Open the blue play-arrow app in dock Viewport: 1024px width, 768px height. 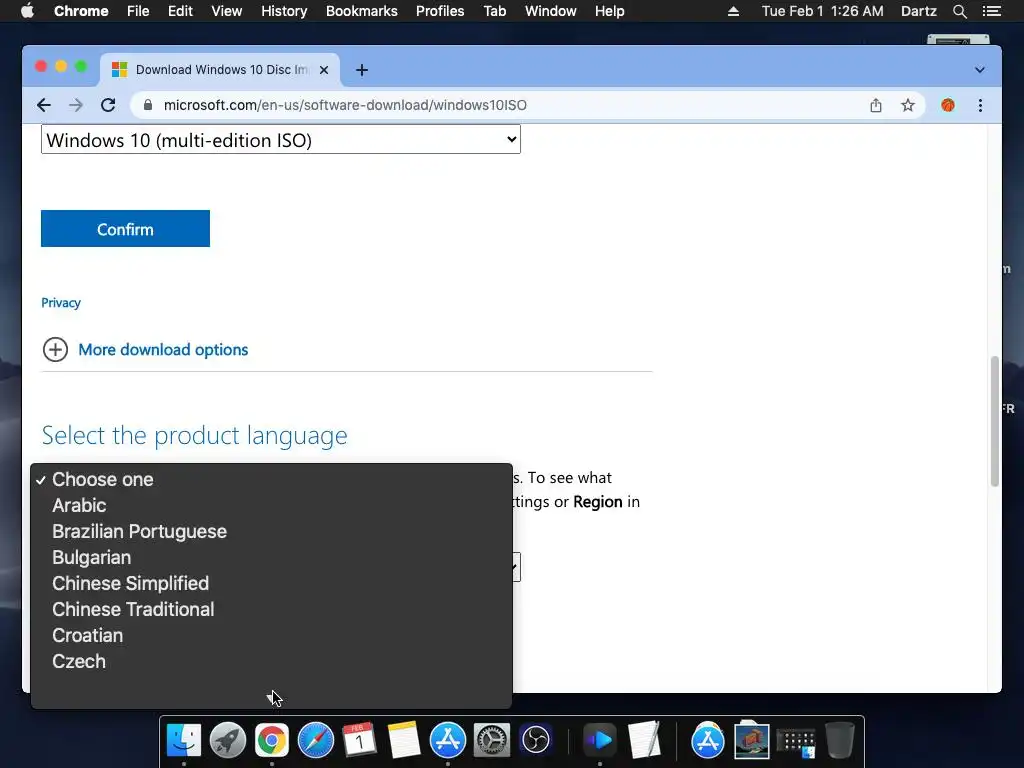(600, 740)
